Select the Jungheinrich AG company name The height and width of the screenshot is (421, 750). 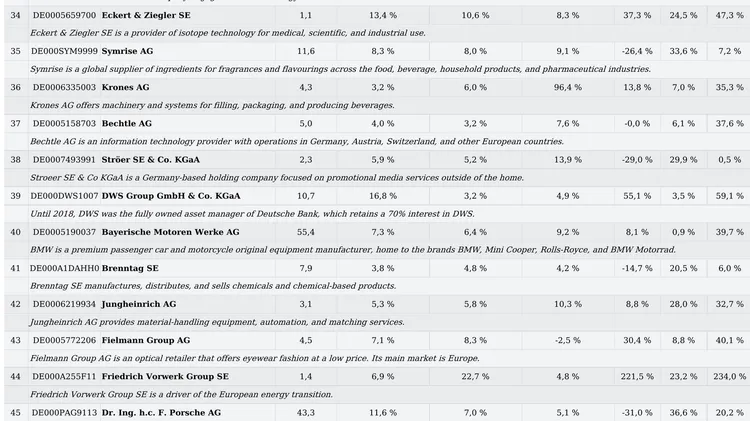click(x=139, y=304)
